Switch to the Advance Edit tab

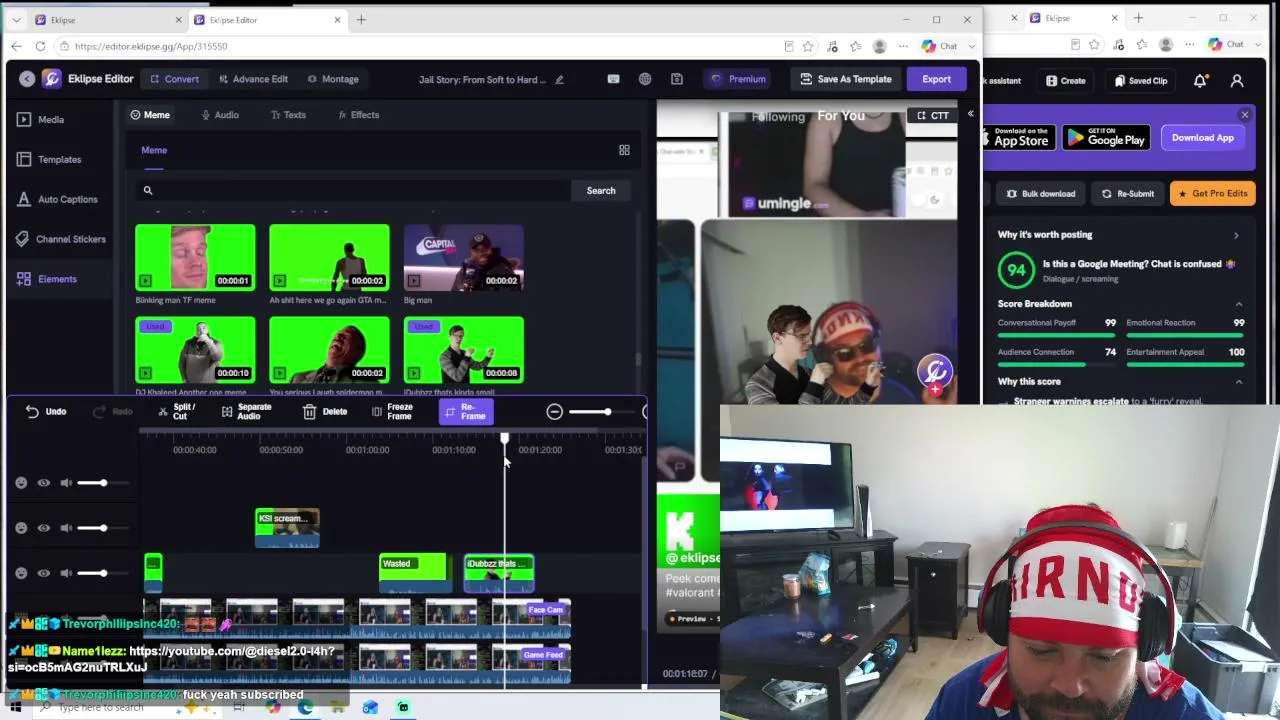pyautogui.click(x=253, y=79)
